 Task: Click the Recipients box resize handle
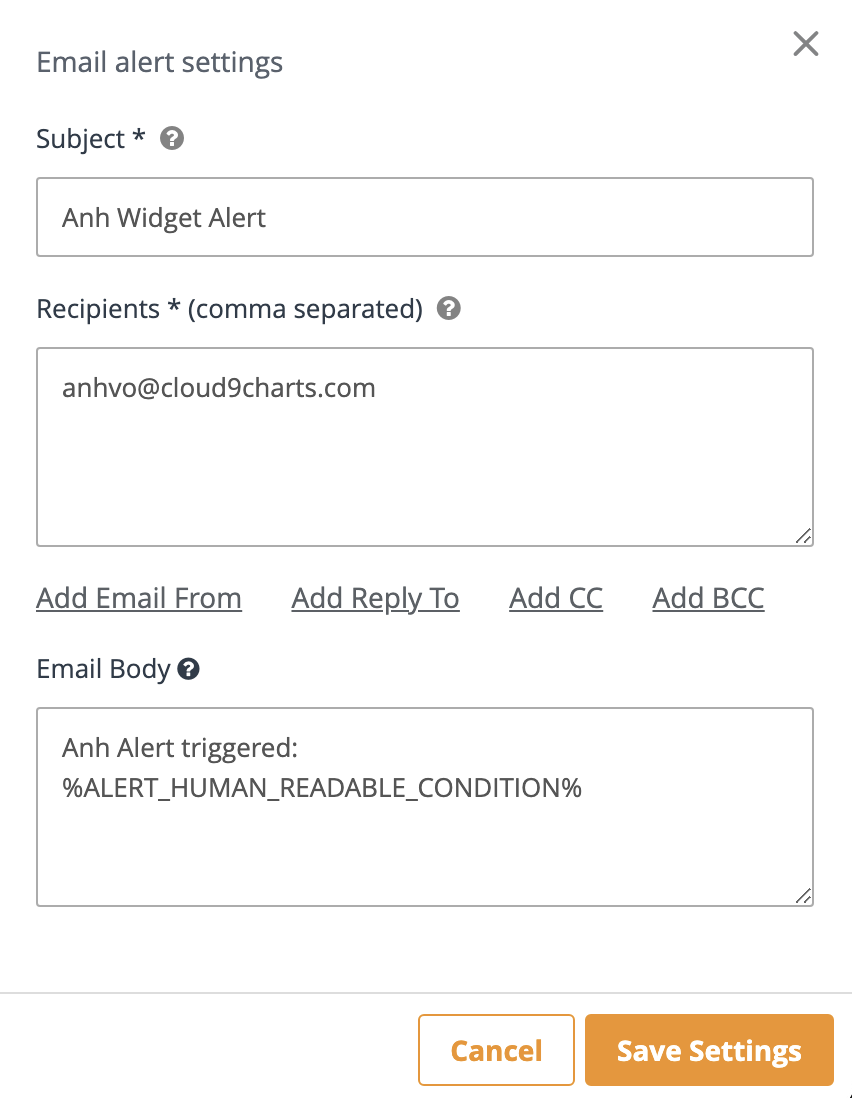[x=803, y=536]
